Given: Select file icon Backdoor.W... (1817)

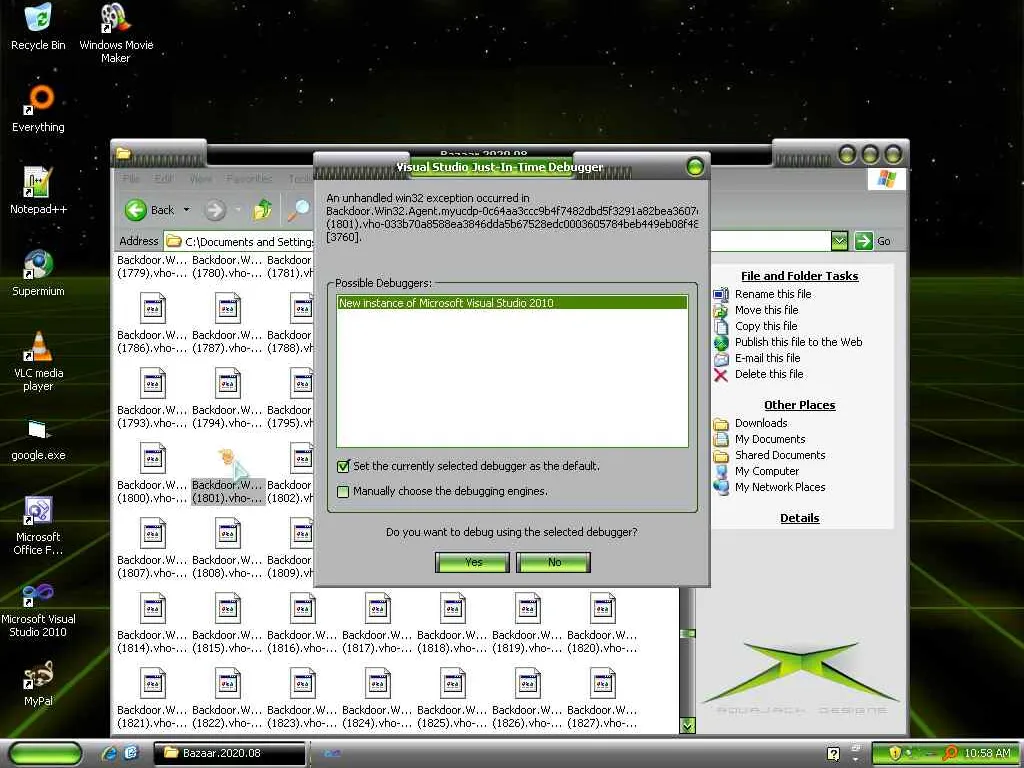Looking at the screenshot, I should point(377,609).
